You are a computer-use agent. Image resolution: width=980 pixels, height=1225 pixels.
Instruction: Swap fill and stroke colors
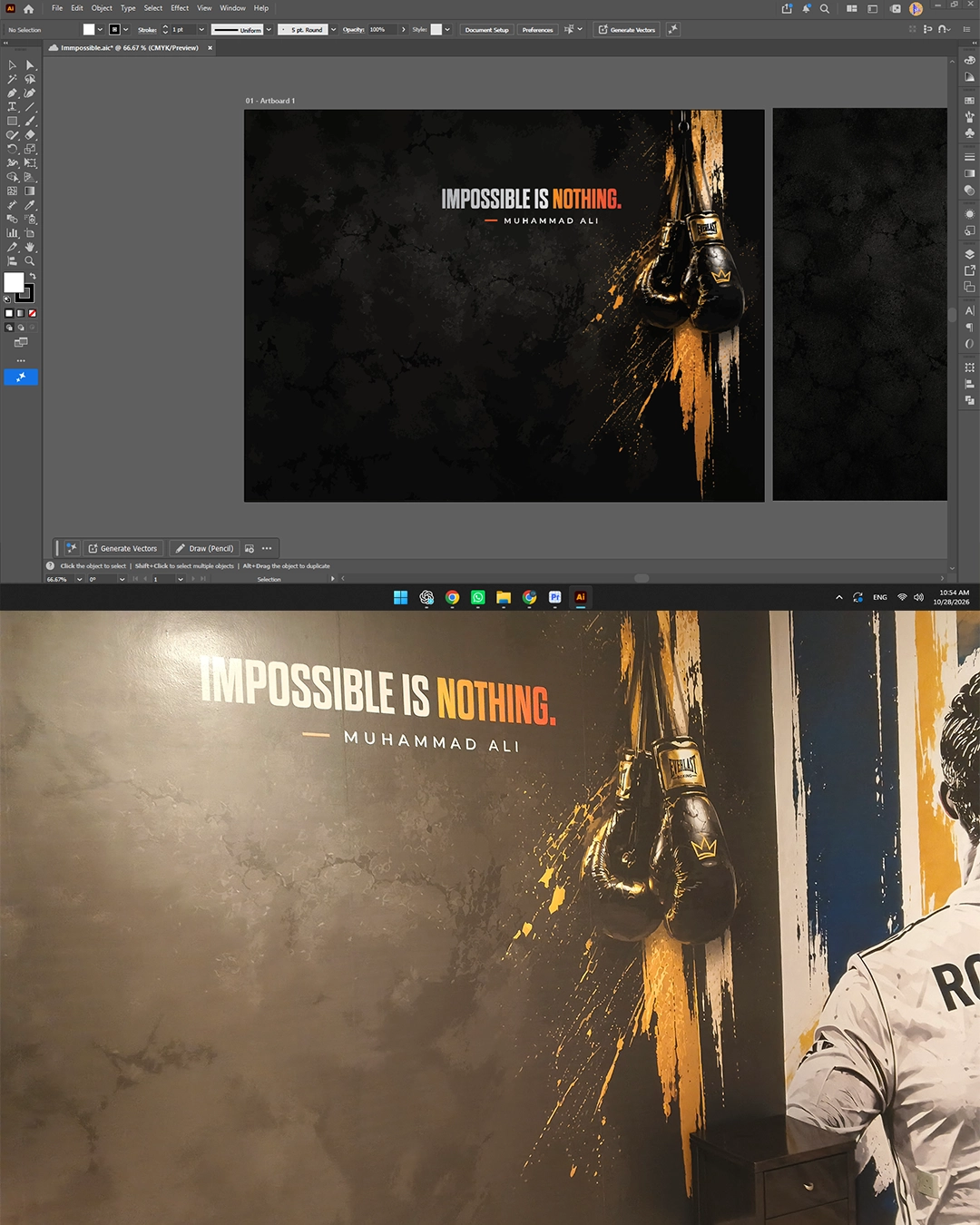pos(33,276)
